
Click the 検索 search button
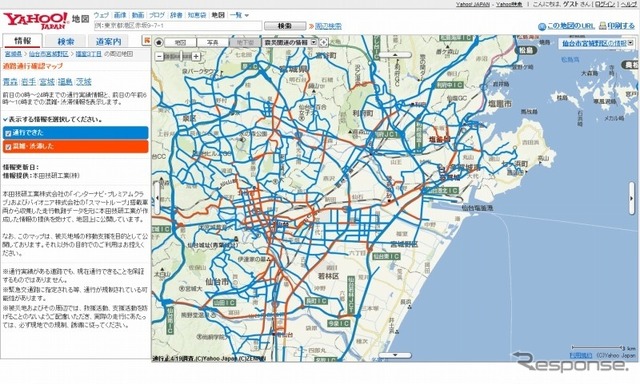click(x=285, y=26)
